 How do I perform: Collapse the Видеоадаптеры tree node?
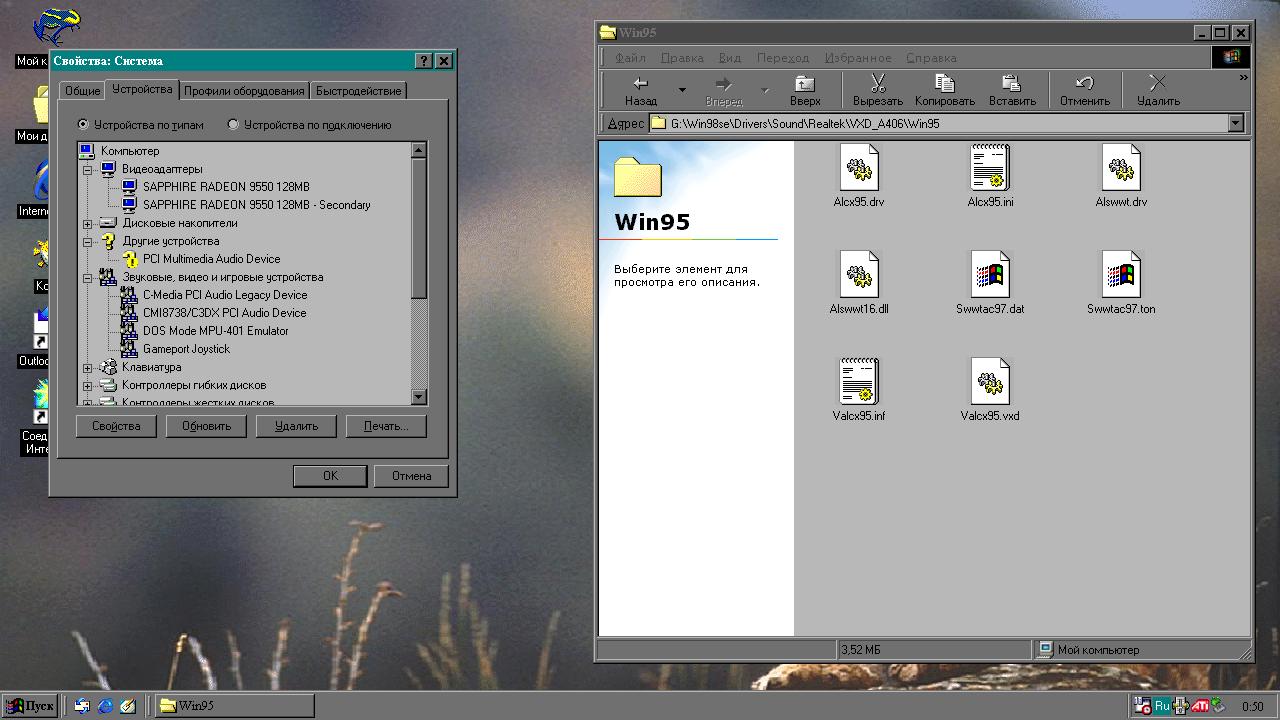[x=88, y=169]
